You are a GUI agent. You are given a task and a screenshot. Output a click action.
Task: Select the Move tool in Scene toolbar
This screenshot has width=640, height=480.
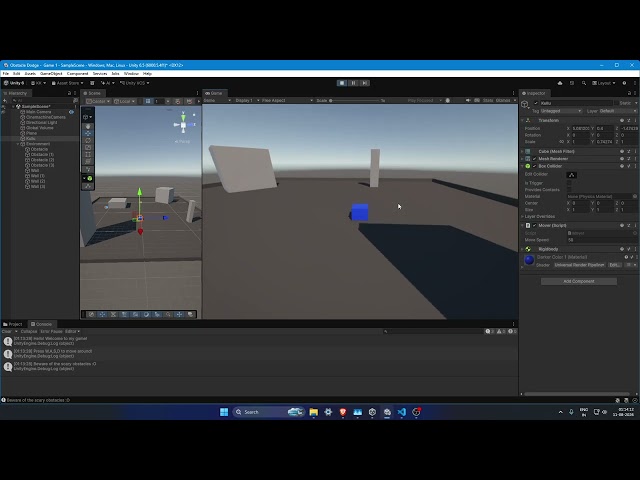tap(88, 133)
